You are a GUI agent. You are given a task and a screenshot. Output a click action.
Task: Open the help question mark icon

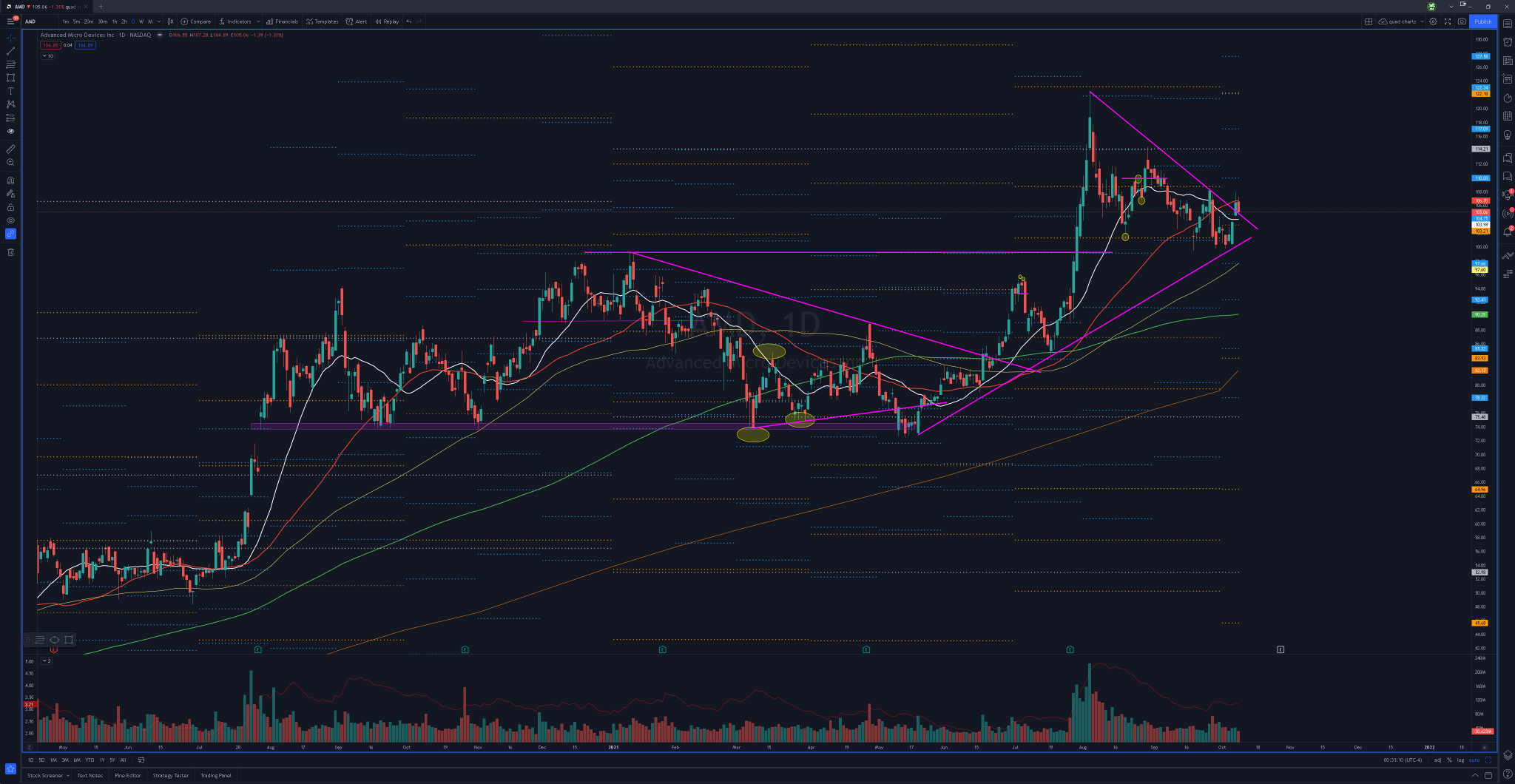1508,774
